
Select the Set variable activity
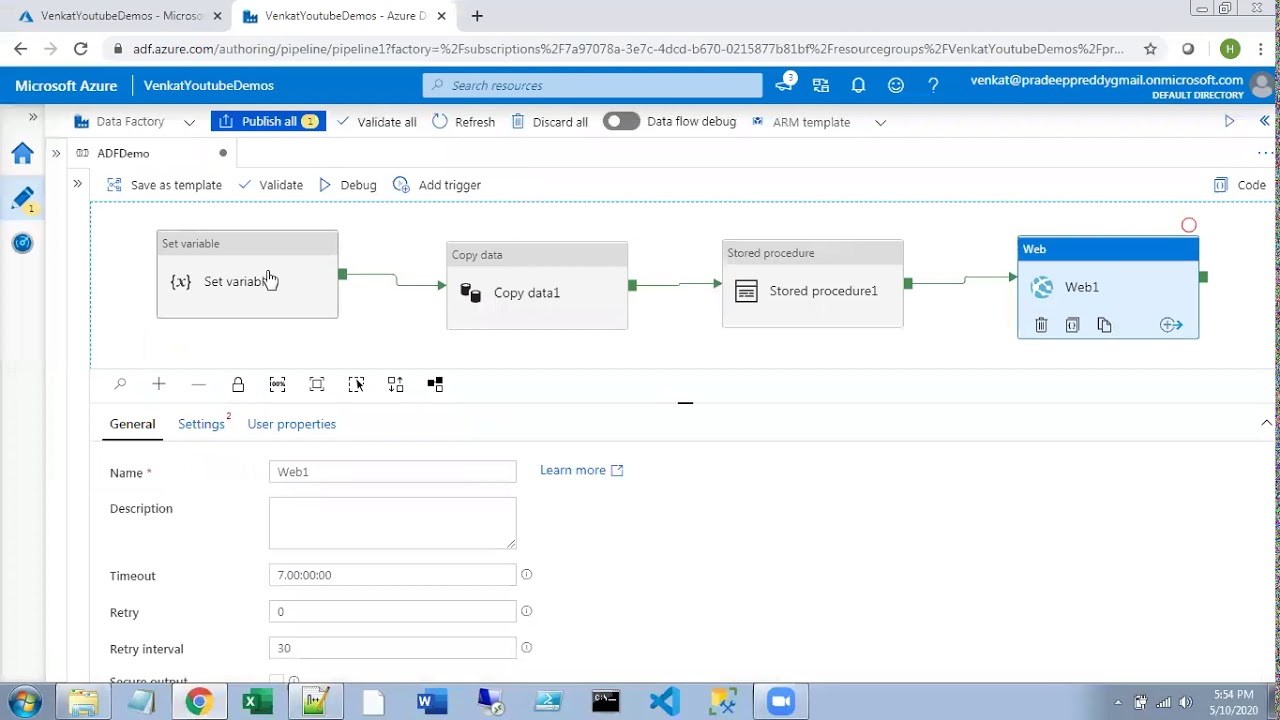(247, 274)
